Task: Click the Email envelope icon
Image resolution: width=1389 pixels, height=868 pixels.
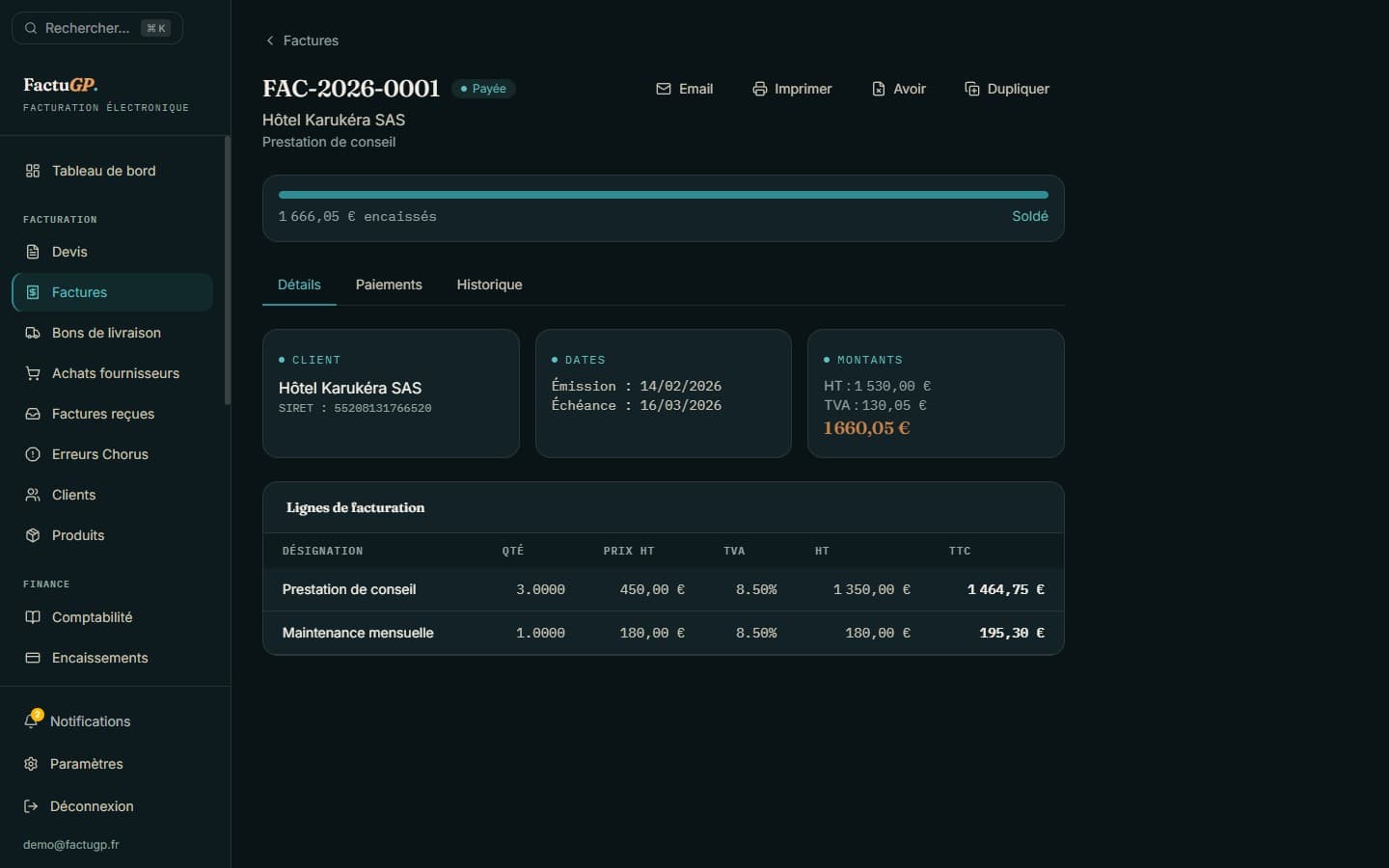Action: click(x=664, y=89)
